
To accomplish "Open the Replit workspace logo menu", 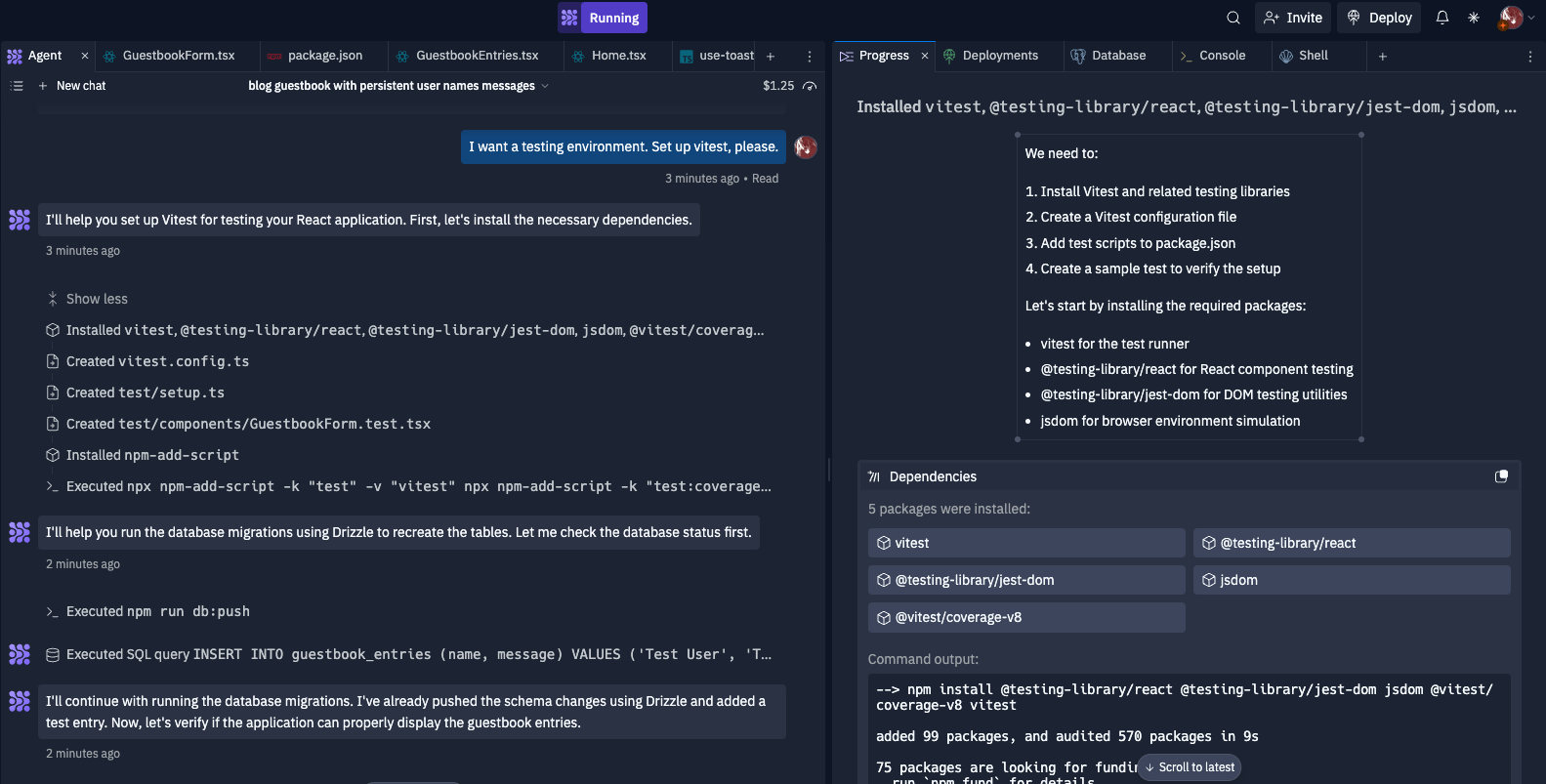I will coord(569,18).
